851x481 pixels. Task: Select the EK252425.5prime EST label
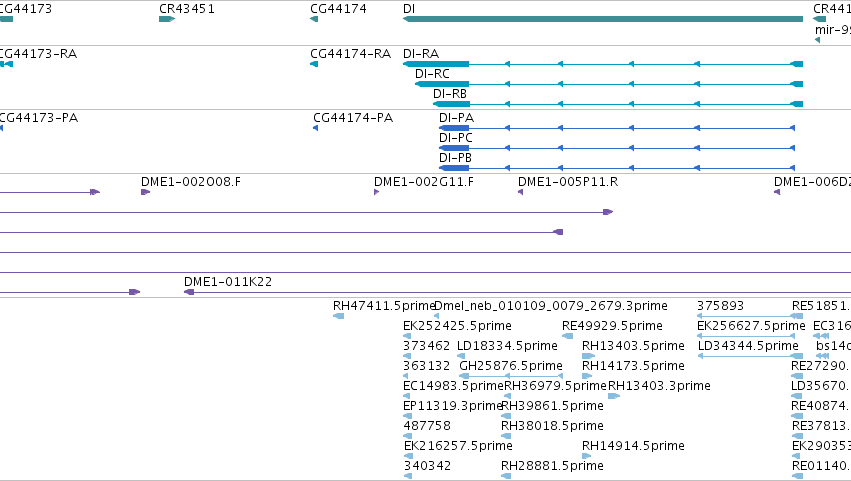click(458, 326)
